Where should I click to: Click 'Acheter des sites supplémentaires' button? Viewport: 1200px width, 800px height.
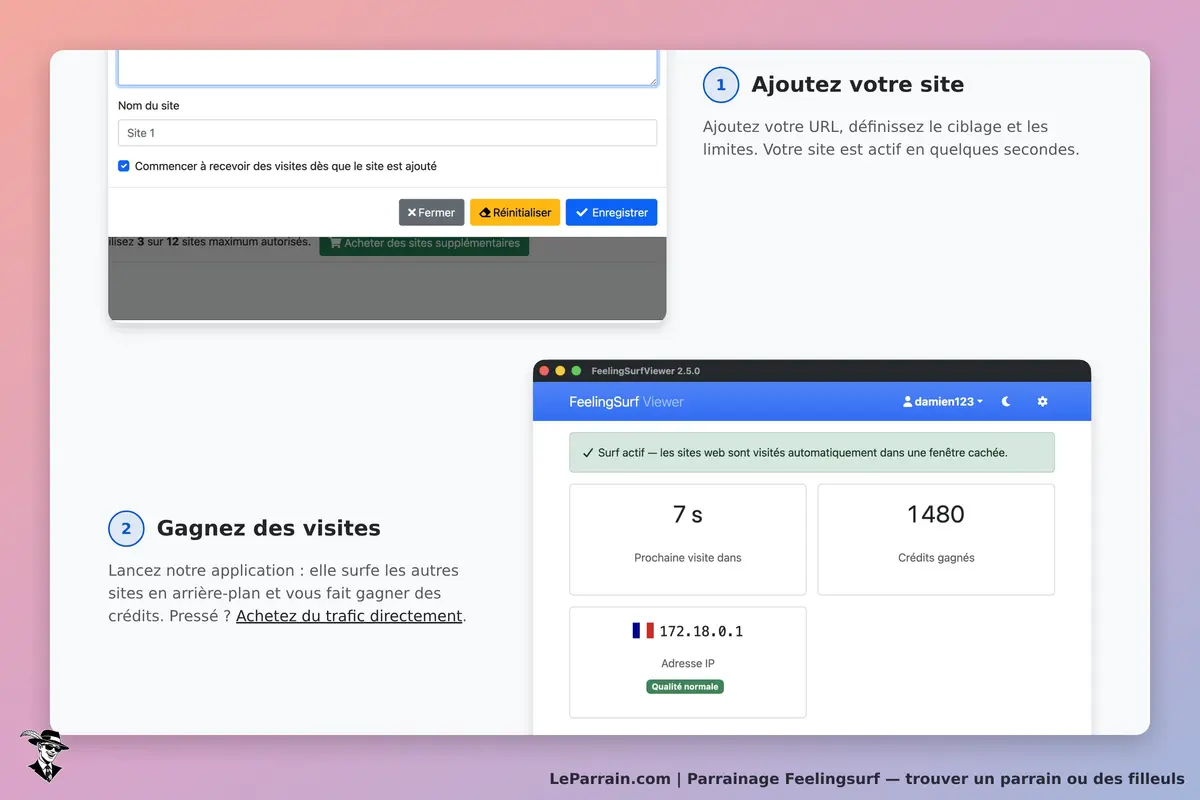[x=424, y=243]
